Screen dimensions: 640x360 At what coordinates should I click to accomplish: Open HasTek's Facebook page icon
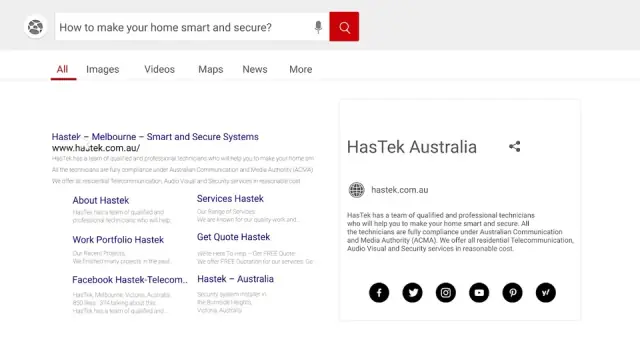click(x=379, y=293)
